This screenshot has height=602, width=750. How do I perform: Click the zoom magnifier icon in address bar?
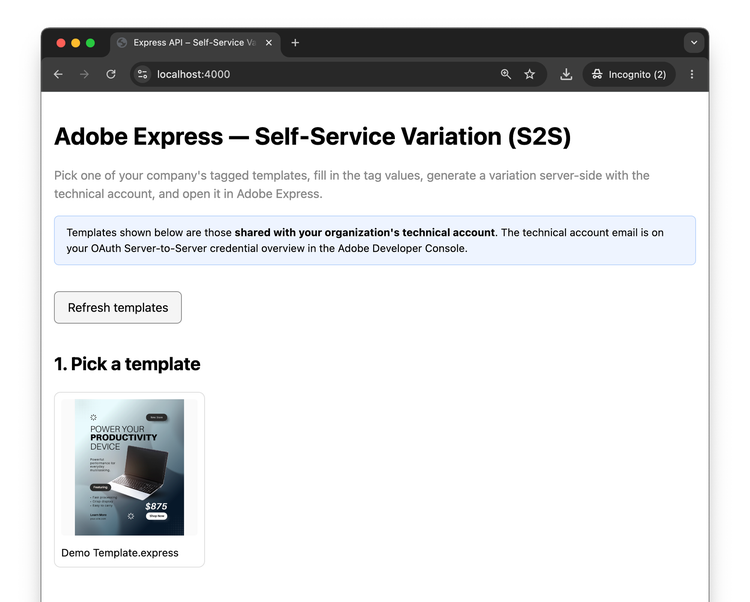506,74
